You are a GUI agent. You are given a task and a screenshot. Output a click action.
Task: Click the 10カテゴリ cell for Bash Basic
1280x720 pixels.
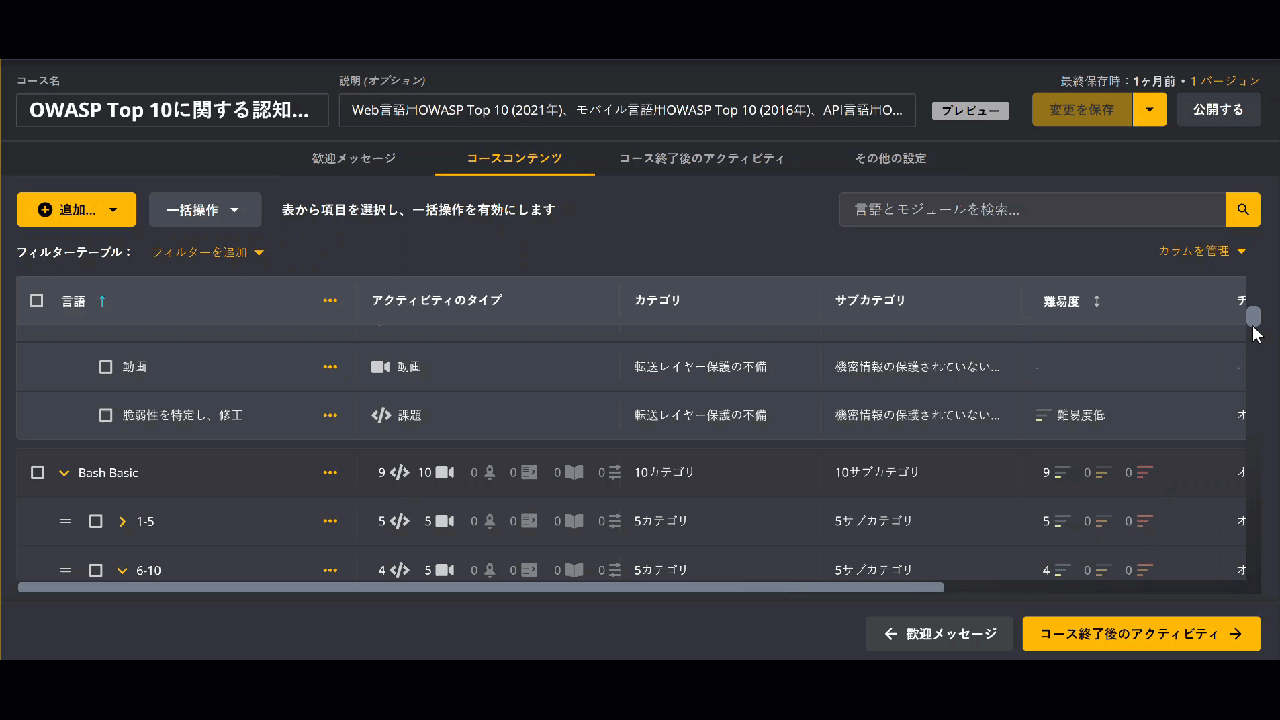click(x=664, y=472)
